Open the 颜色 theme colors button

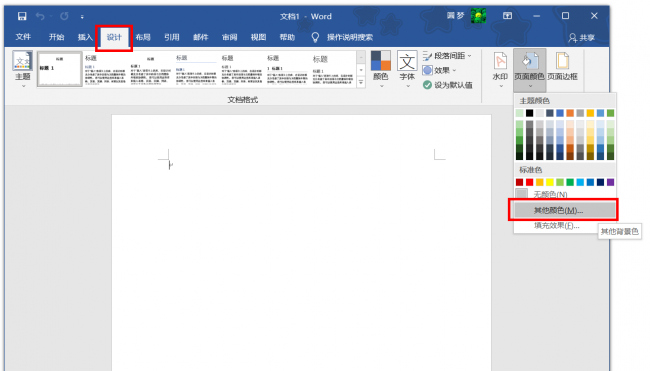[x=381, y=69]
